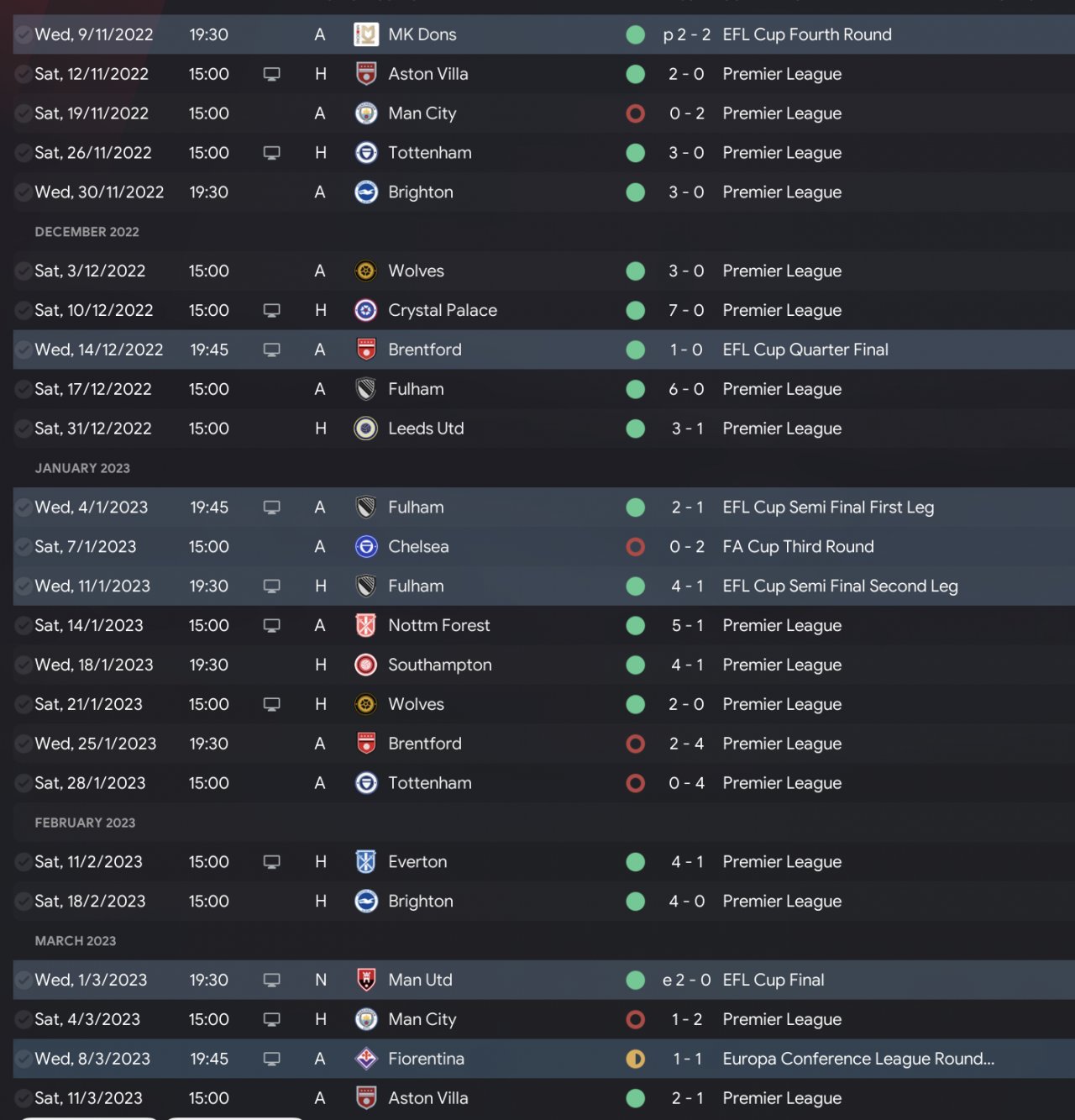Open the Chelsea team link

tap(418, 547)
